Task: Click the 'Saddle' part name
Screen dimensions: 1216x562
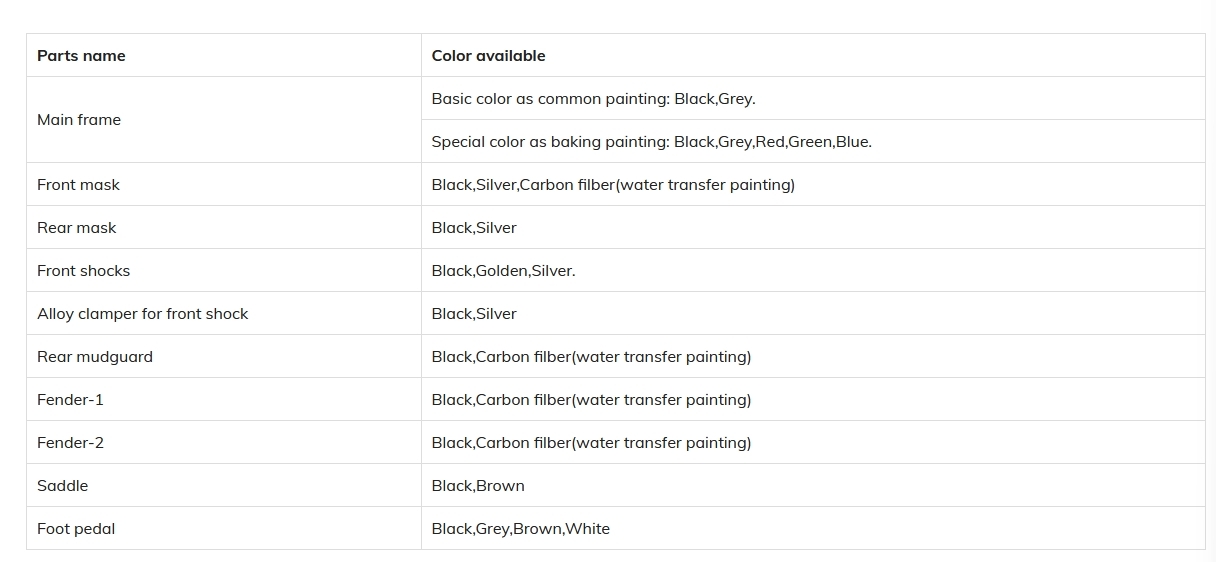Action: tap(62, 486)
